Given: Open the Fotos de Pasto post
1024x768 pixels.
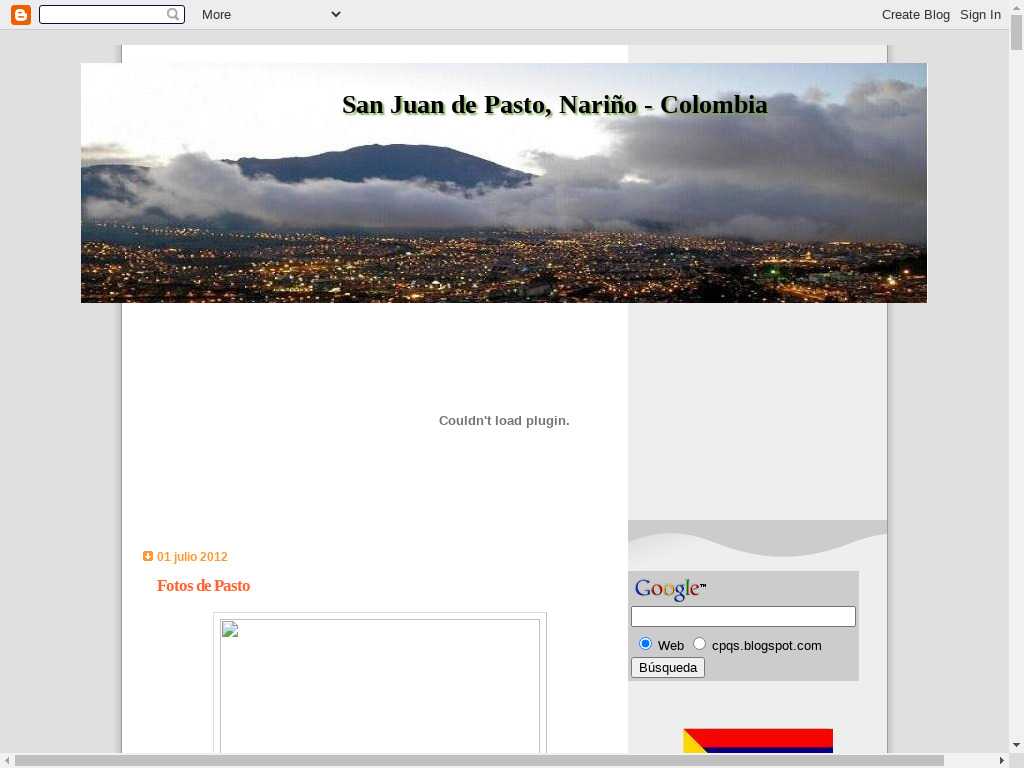Looking at the screenshot, I should tap(203, 586).
